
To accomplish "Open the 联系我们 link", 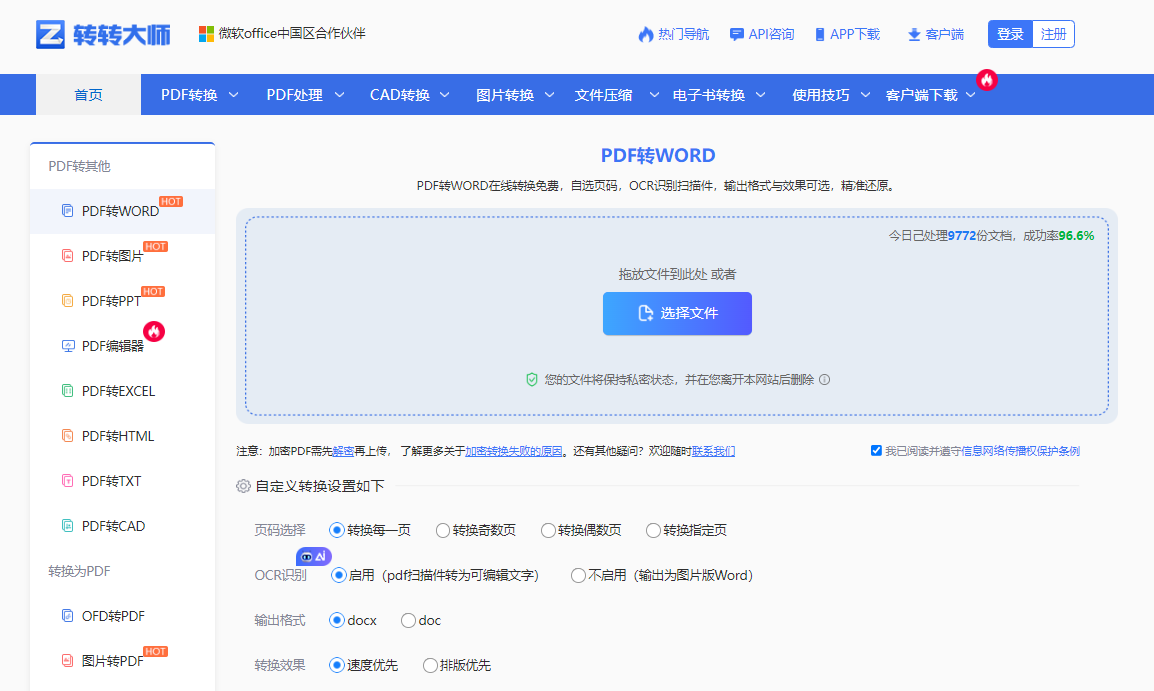I will (713, 451).
